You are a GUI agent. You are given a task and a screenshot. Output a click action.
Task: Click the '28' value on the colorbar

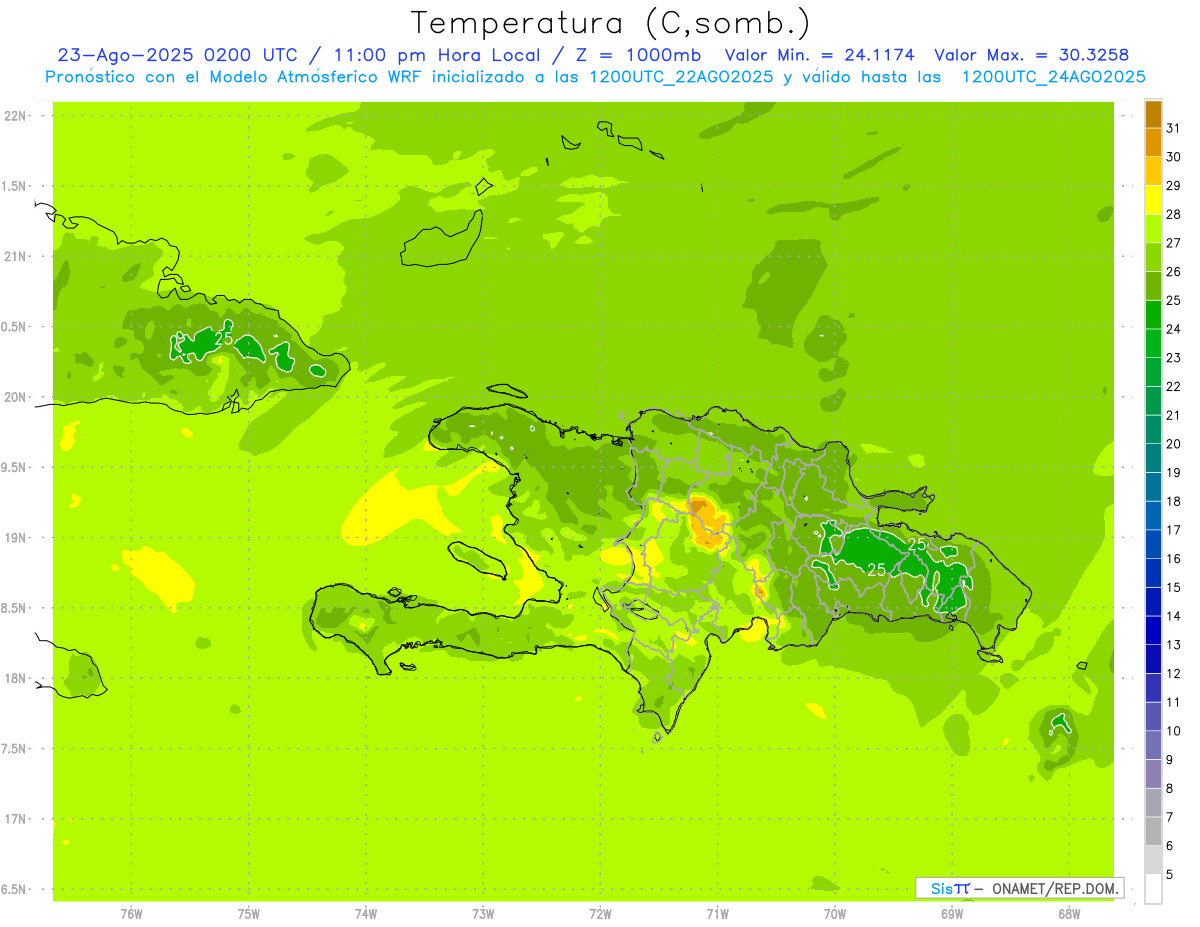(1174, 214)
